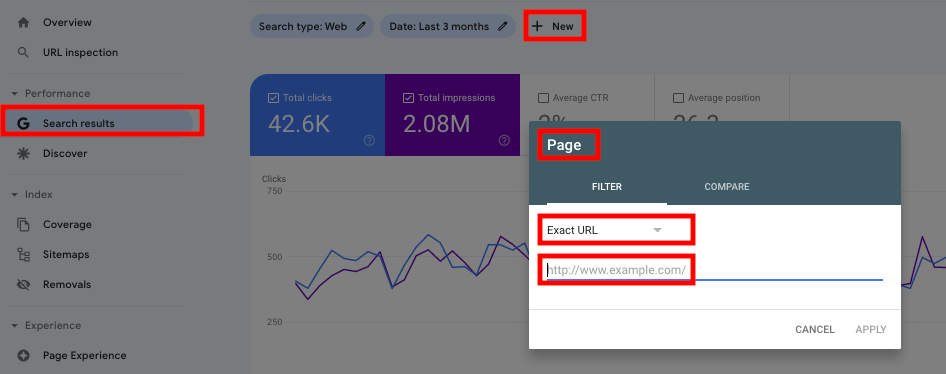Uncheck the Total impressions checkbox
Image resolution: width=946 pixels, height=374 pixels.
(408, 98)
